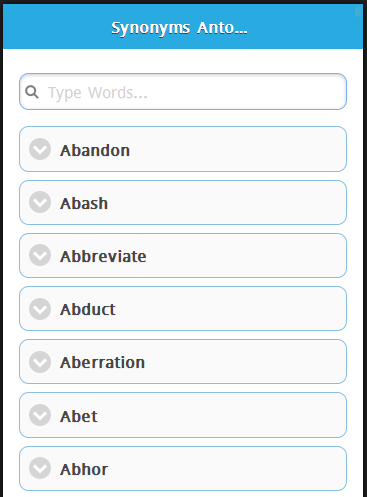
Task: Show synonyms for Abhor
Action: [x=183, y=468]
